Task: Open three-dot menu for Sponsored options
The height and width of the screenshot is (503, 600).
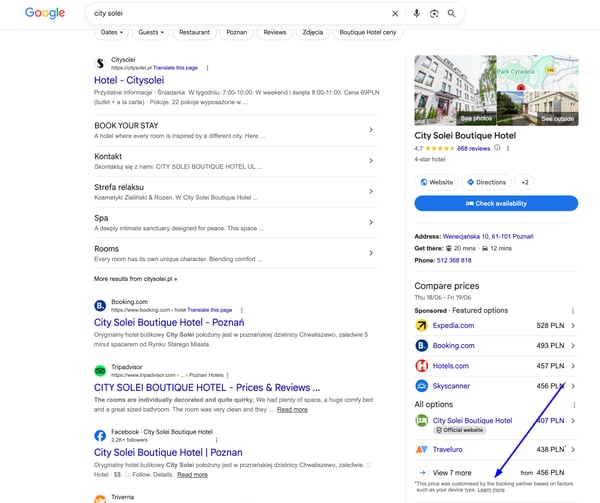Action: click(x=573, y=311)
